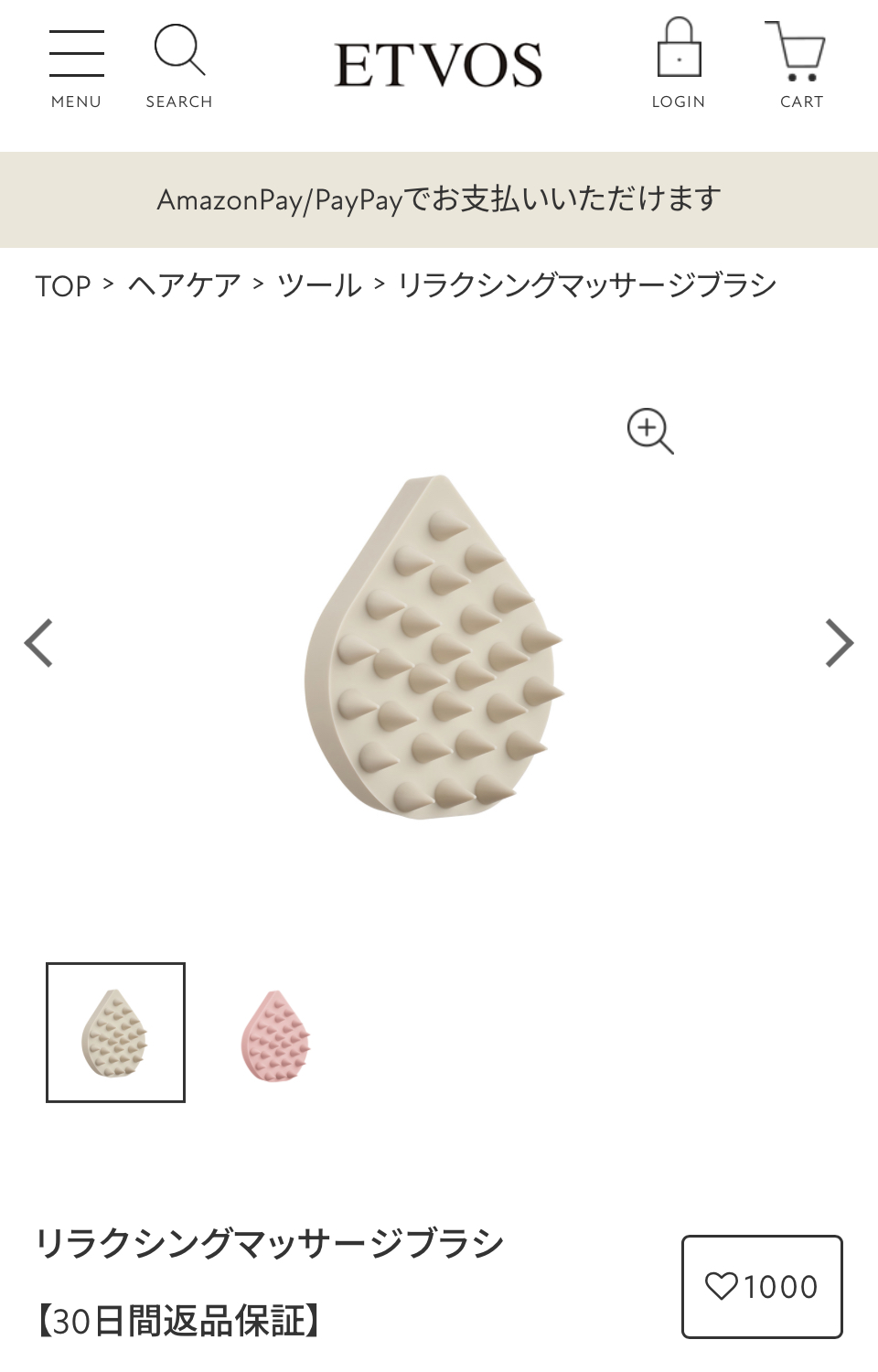Click the 1000 favorites button
878x1372 pixels.
pos(762,1287)
